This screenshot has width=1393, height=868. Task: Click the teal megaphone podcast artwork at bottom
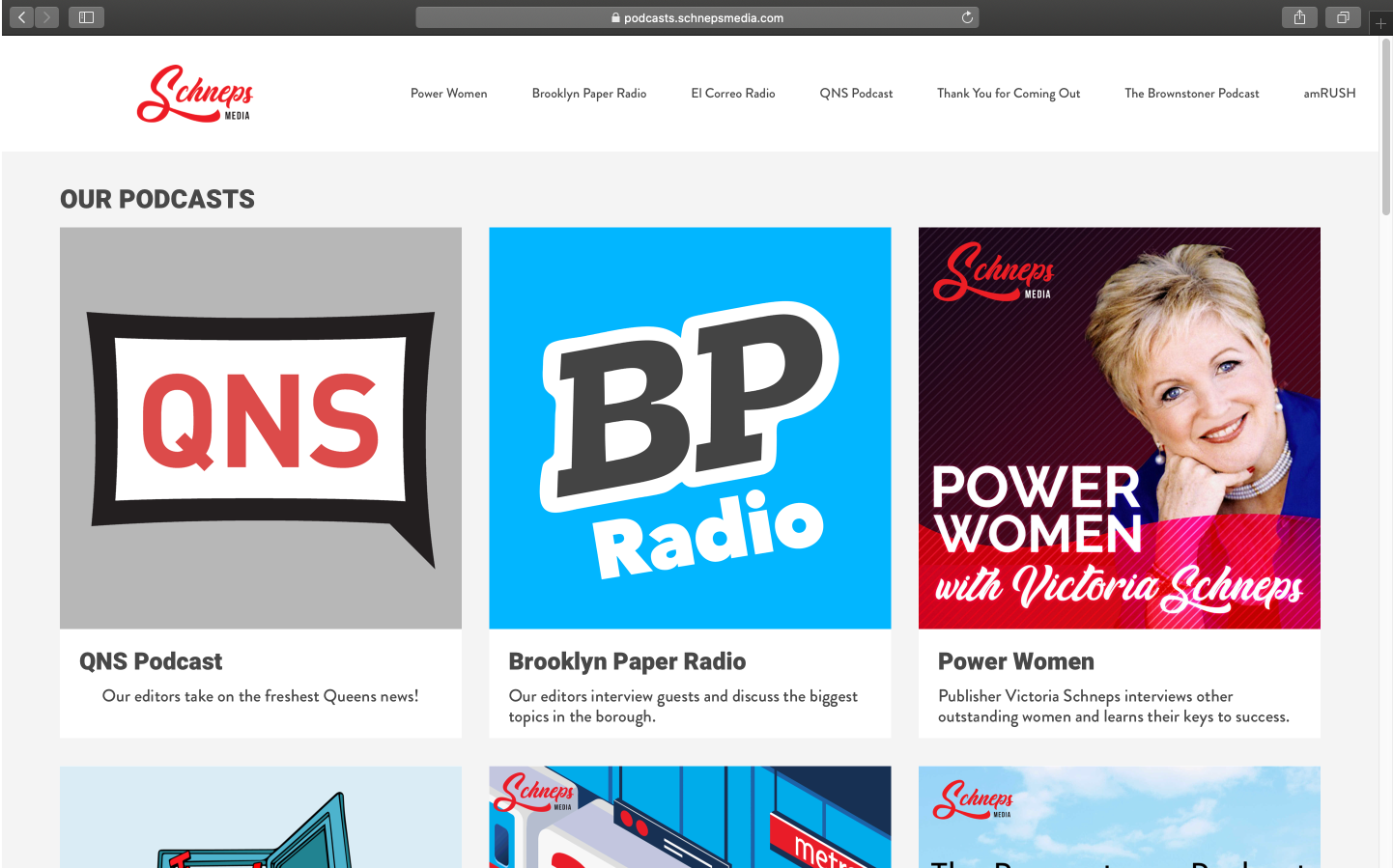pos(261,817)
